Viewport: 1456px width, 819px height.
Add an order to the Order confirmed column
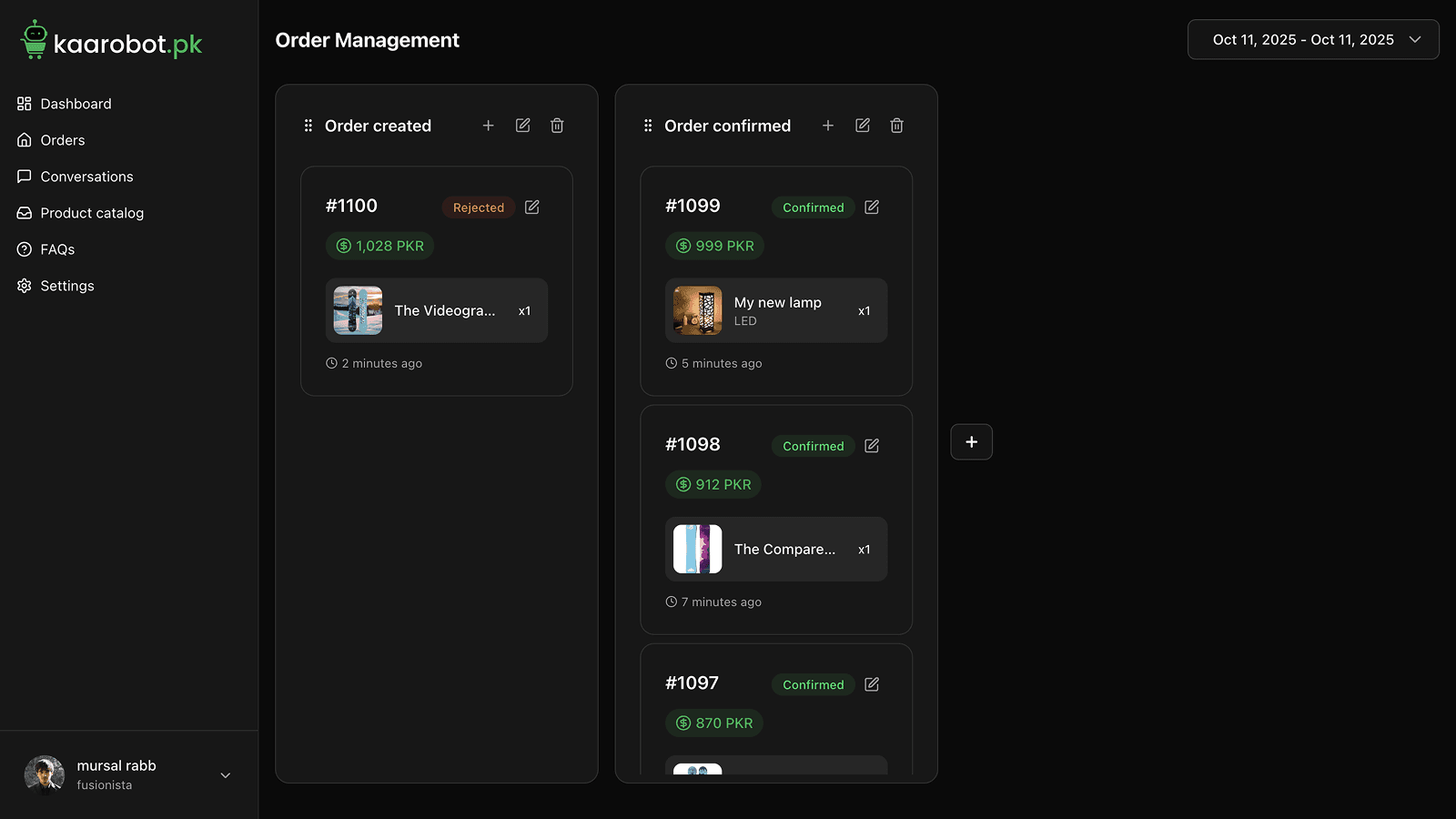[x=828, y=126]
